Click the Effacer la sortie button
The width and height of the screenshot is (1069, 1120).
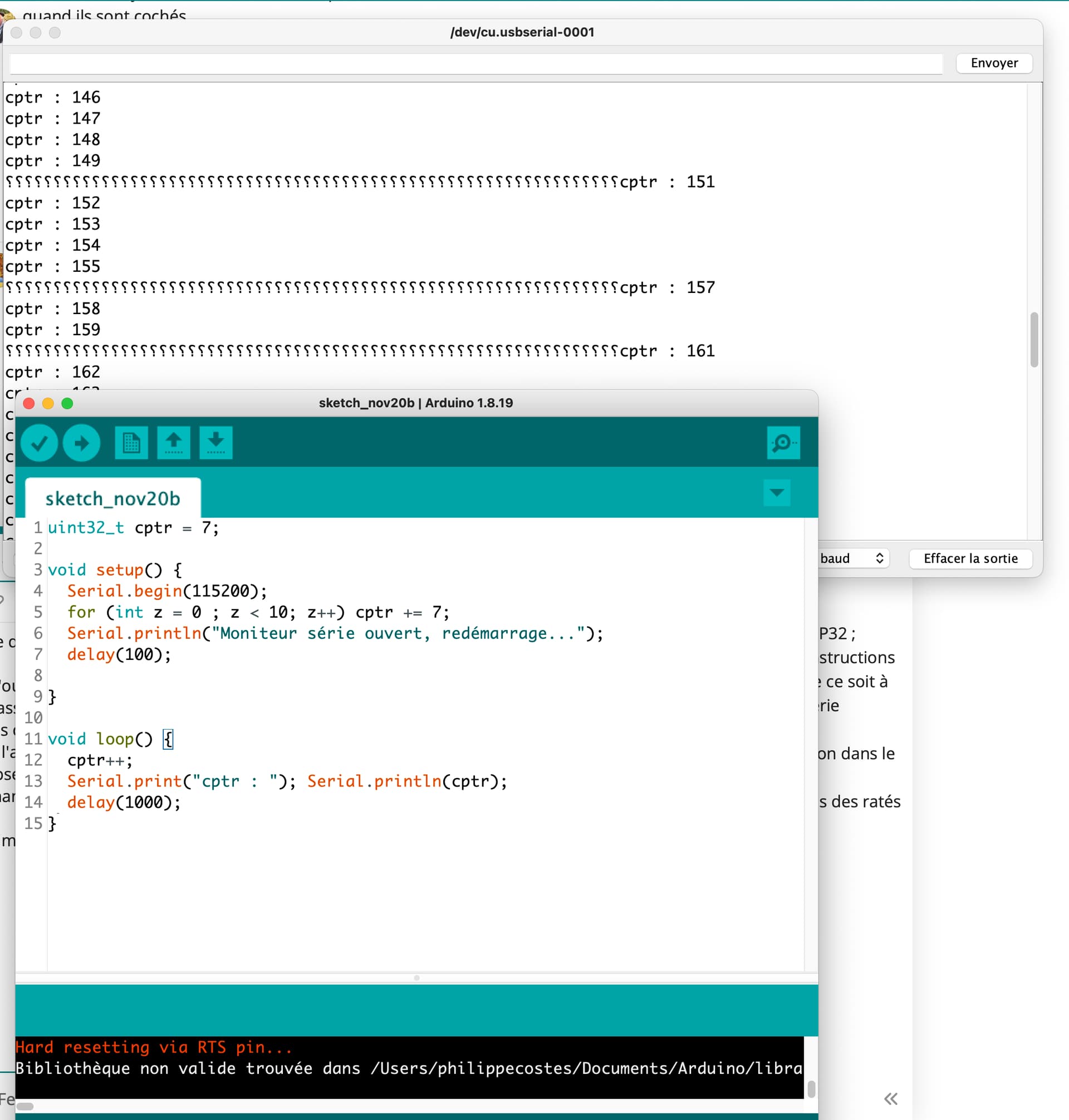point(970,558)
